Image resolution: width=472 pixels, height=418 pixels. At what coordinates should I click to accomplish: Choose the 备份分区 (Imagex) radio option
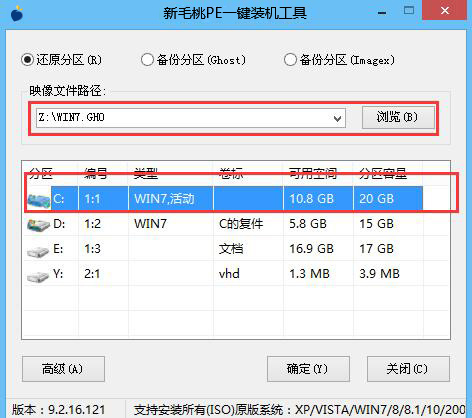coord(290,60)
